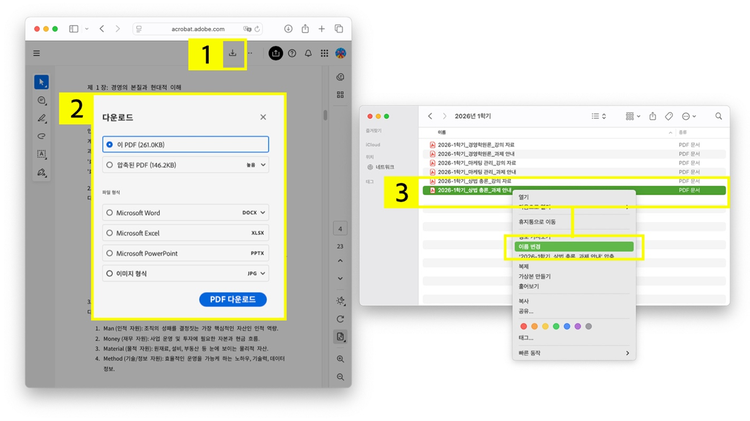Show Safari tab overview
Viewport: 750px width, 421px height.
pos(339,29)
